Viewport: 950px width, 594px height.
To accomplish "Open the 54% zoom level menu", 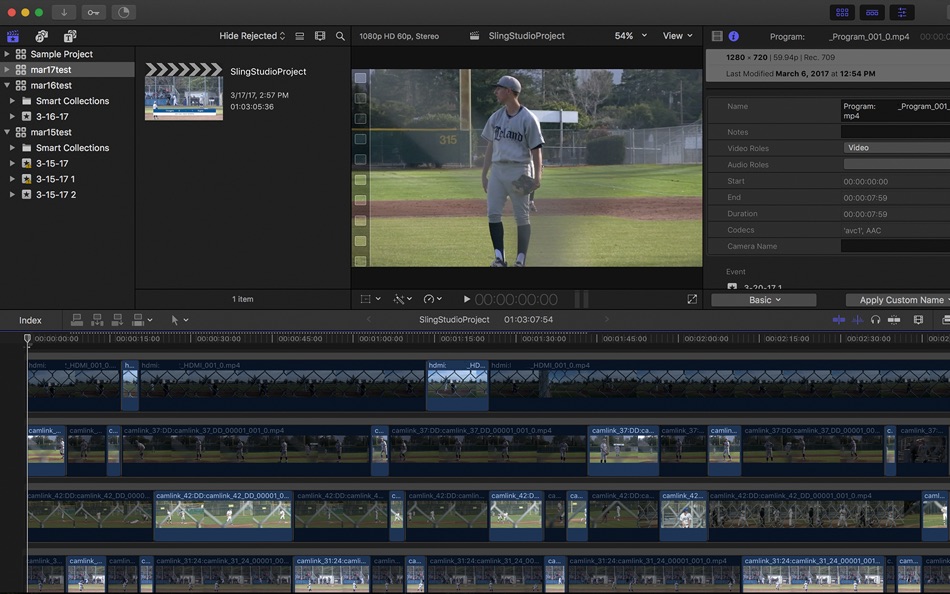I will point(631,36).
